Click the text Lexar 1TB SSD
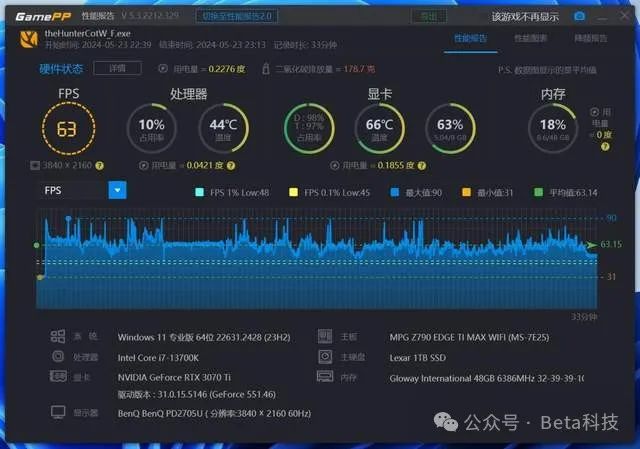The image size is (640, 449). point(418,358)
